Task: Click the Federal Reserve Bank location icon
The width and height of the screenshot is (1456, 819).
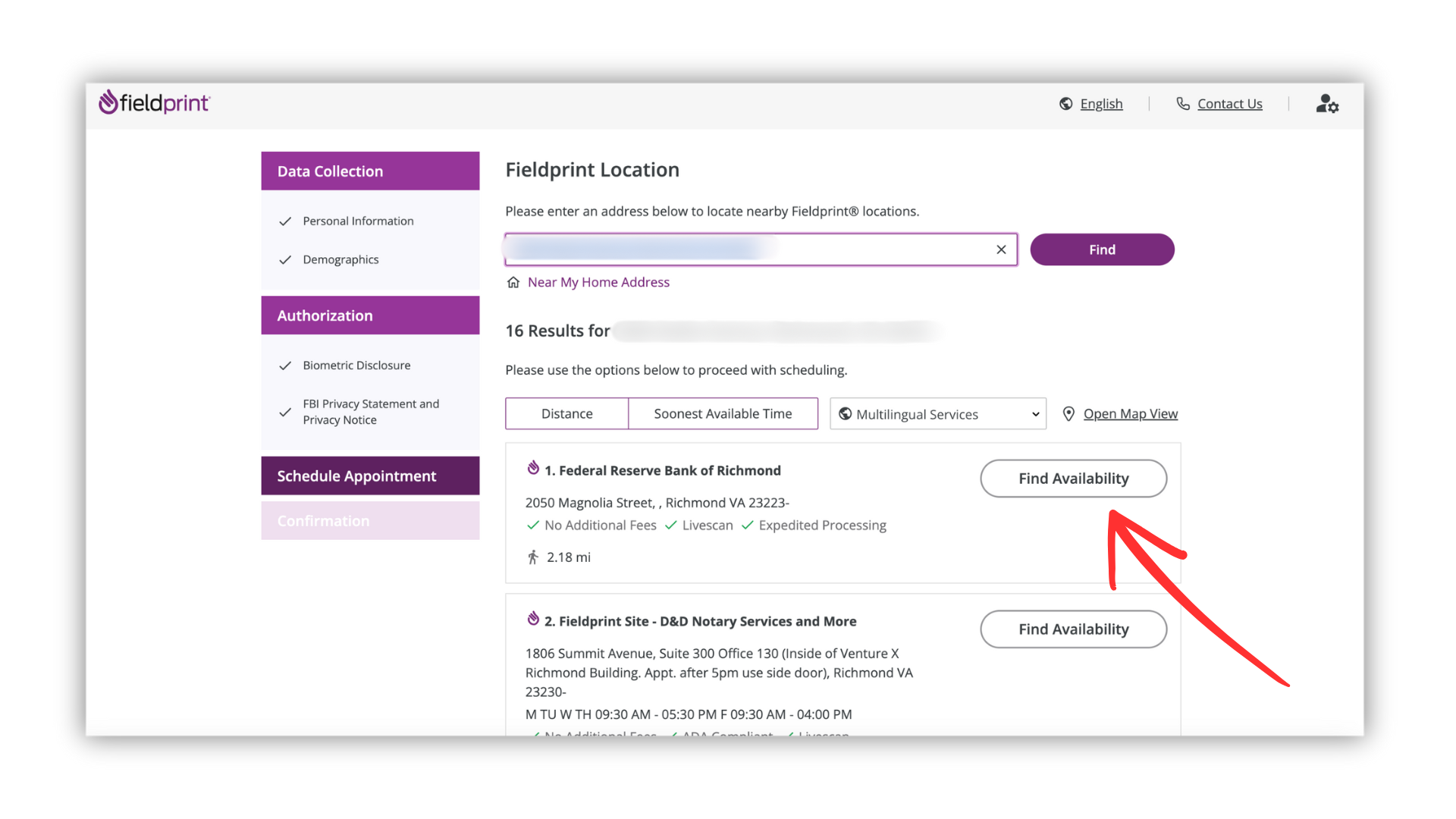Action: coord(533,468)
